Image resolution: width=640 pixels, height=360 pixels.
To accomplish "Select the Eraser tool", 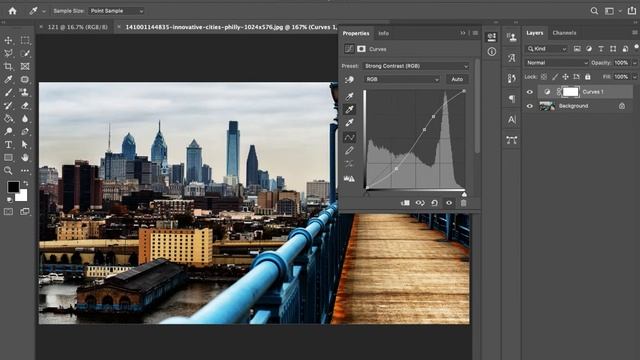I will tap(25, 105).
